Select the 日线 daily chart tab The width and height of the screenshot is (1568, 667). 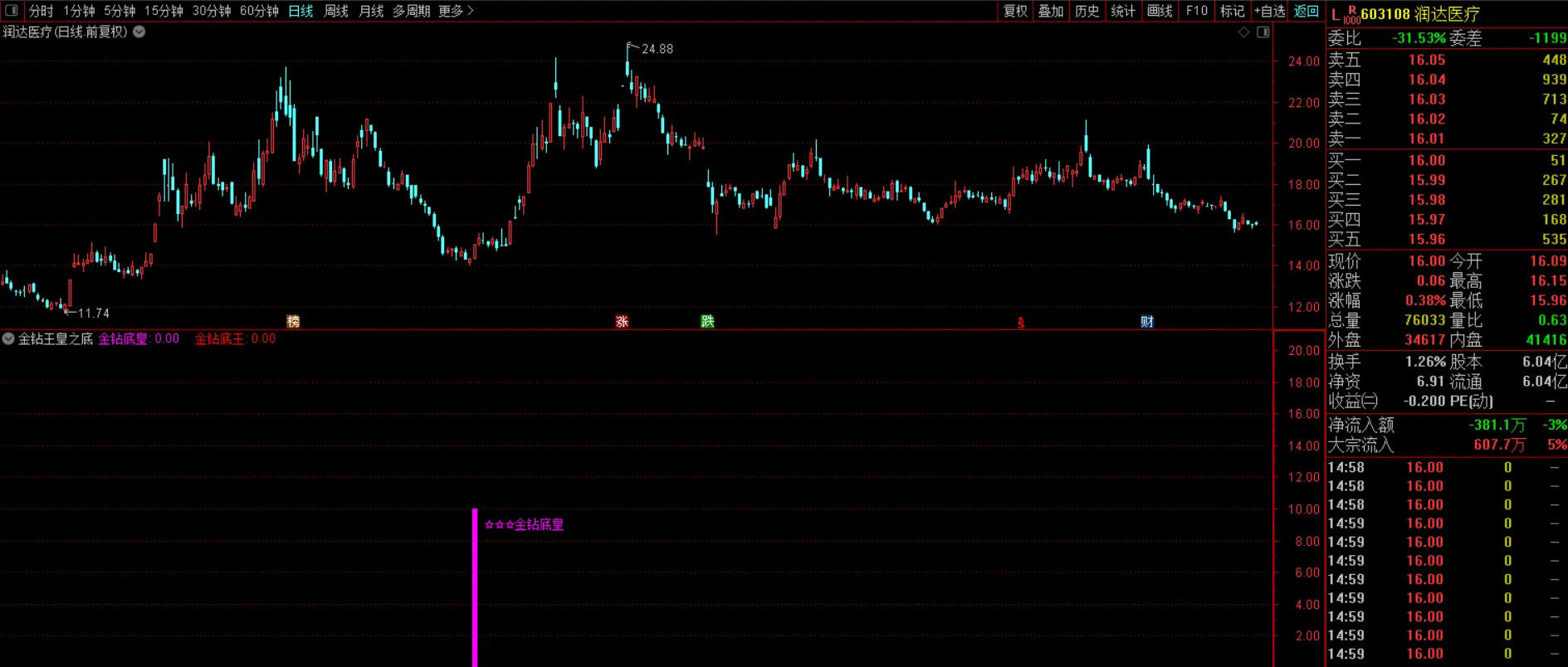[x=300, y=11]
